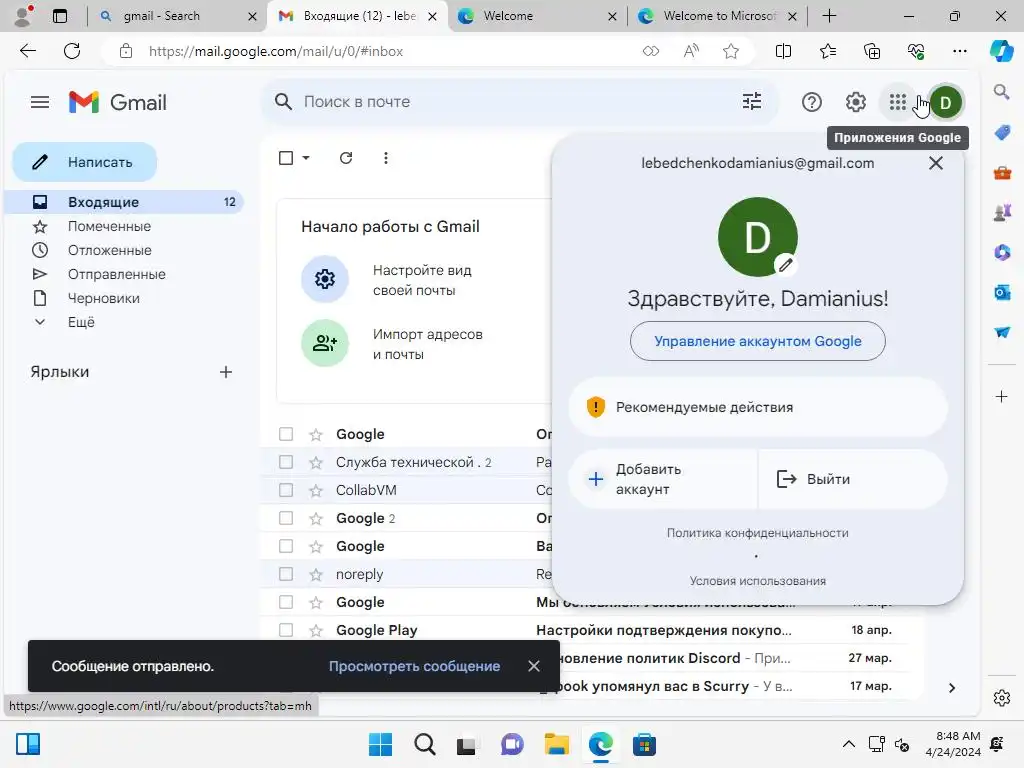The height and width of the screenshot is (768, 1024).
Task: Open the Gmail support help icon
Action: 811,102
